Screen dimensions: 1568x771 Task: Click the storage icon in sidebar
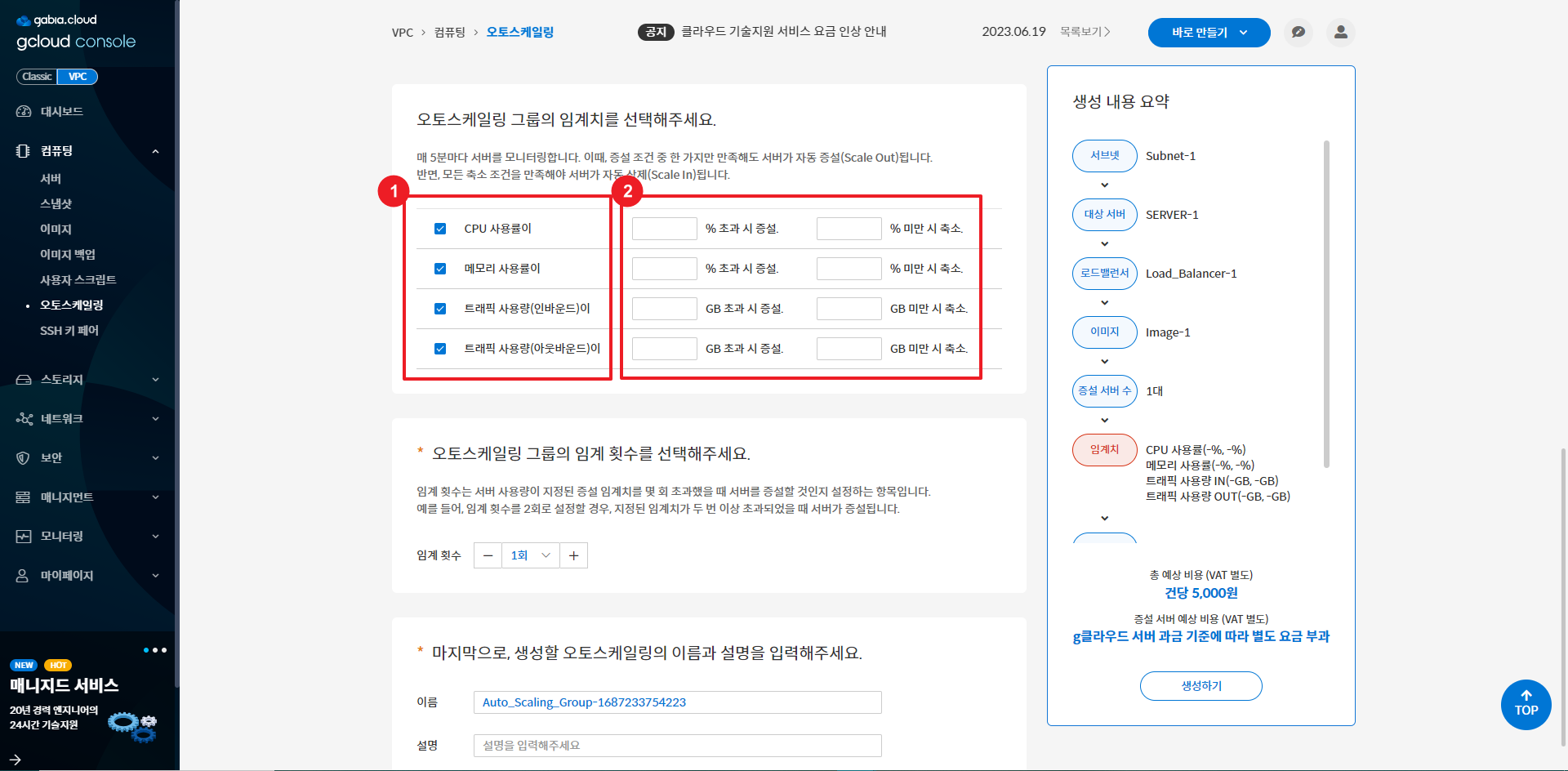coord(24,380)
